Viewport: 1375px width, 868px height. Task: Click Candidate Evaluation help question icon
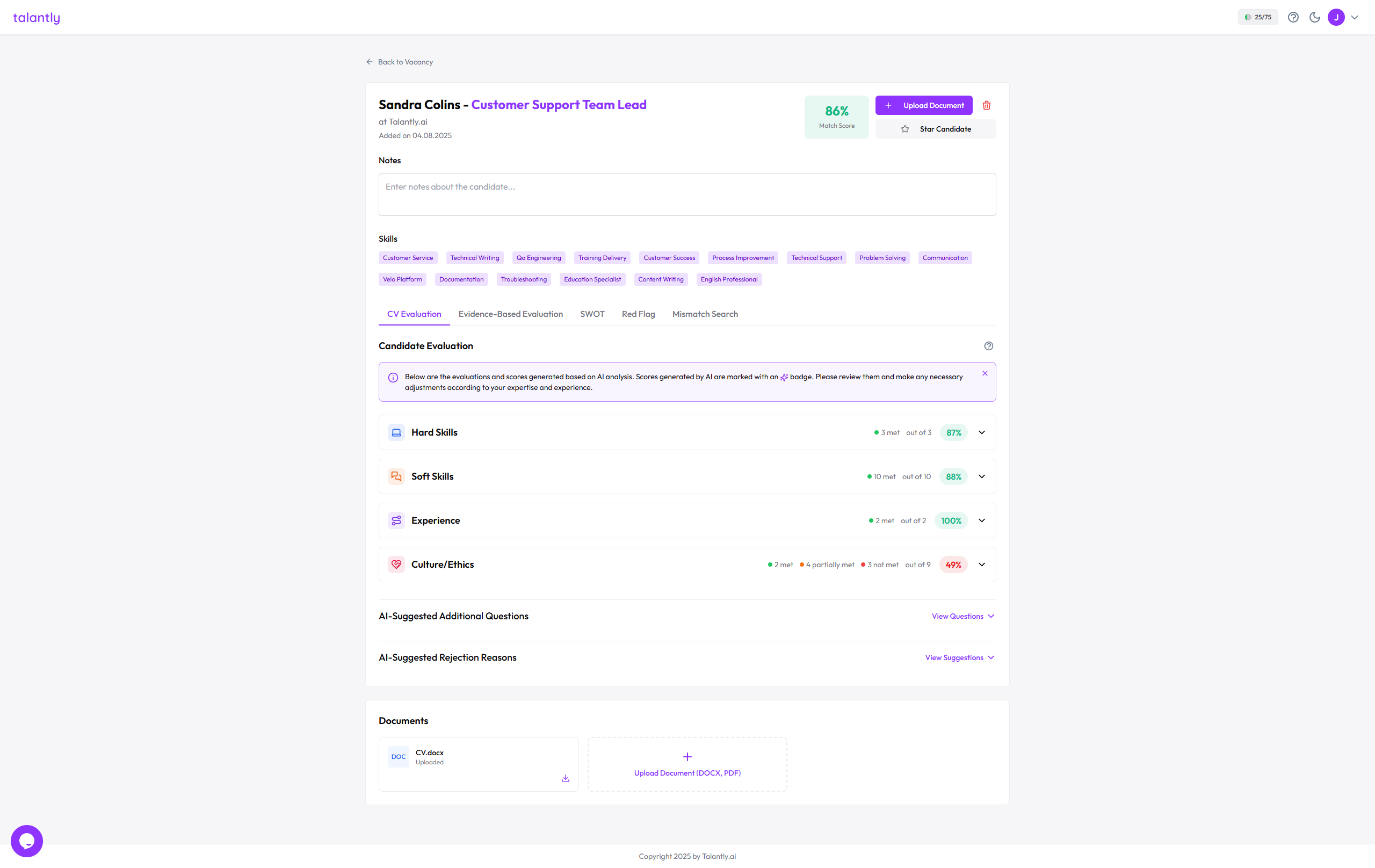(988, 346)
